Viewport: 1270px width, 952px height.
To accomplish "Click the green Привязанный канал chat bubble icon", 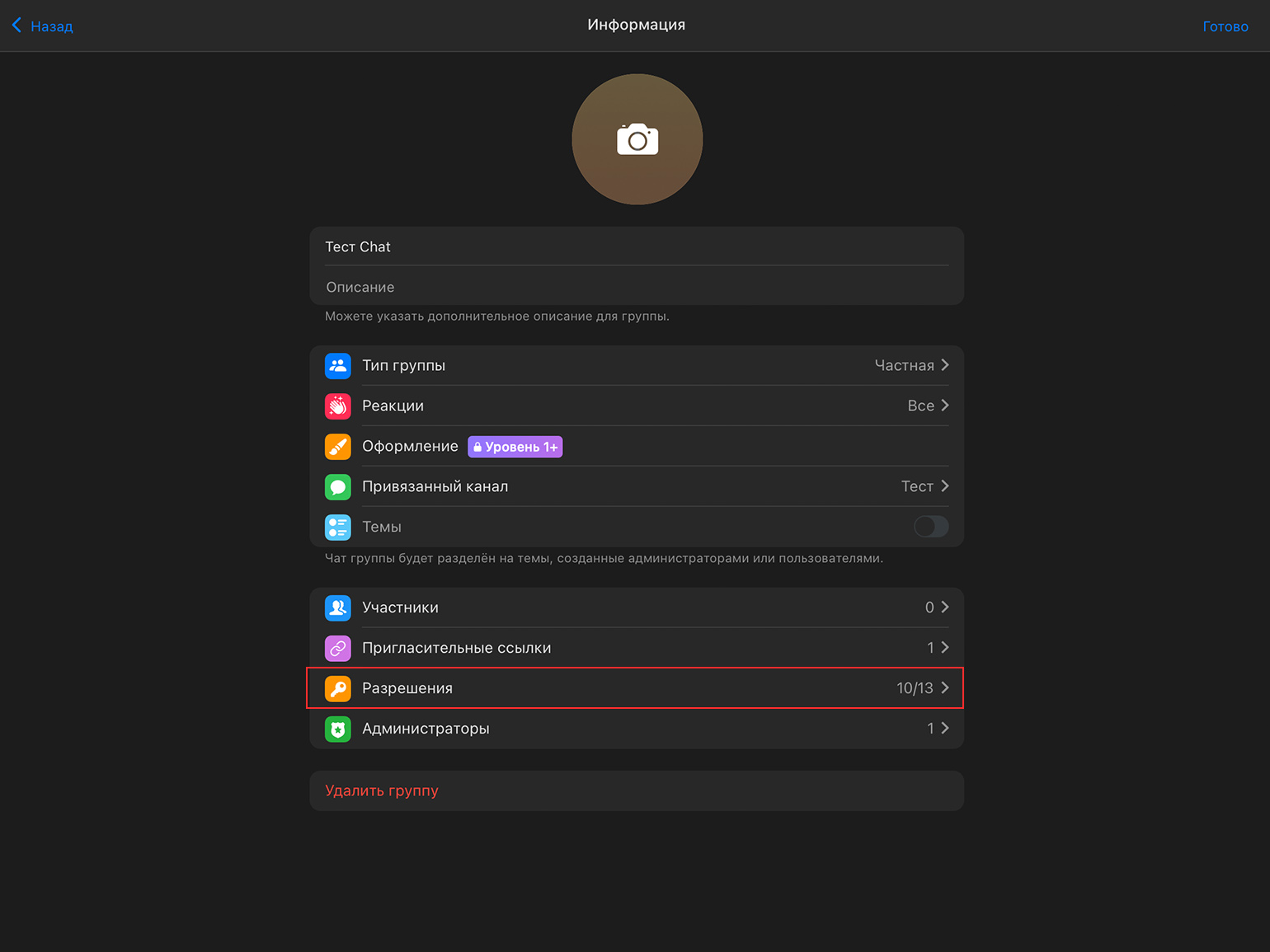I will point(338,486).
